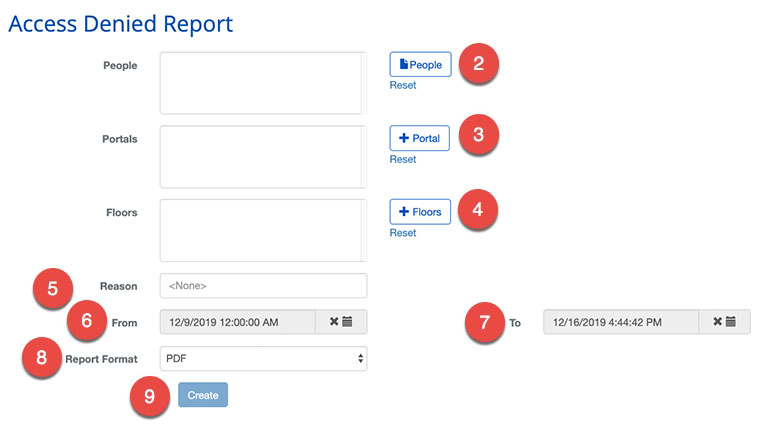The width and height of the screenshot is (769, 436).
Task: Reset the Portals list
Action: click(403, 159)
